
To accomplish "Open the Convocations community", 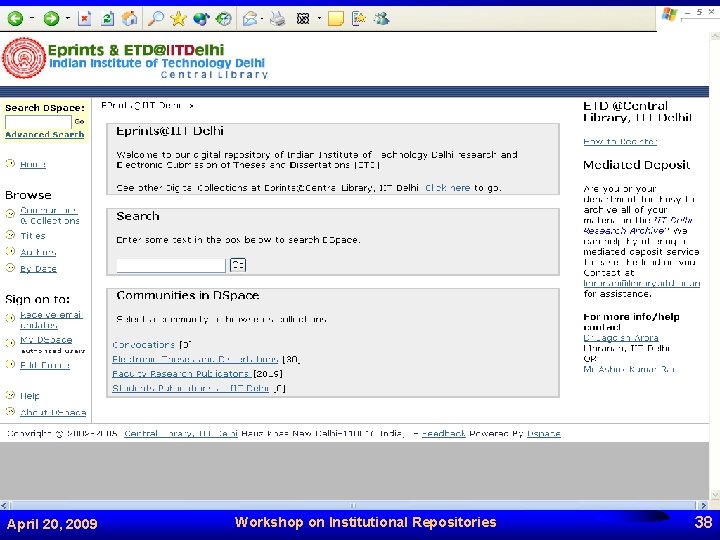I will (x=143, y=344).
